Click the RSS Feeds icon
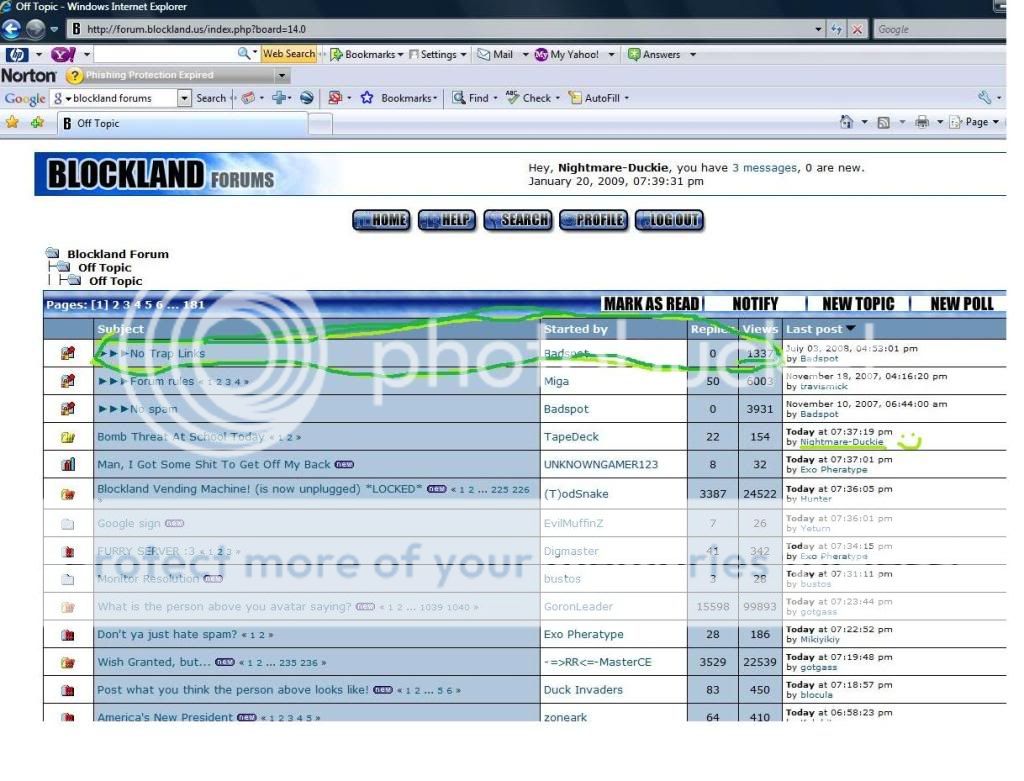 click(x=884, y=122)
